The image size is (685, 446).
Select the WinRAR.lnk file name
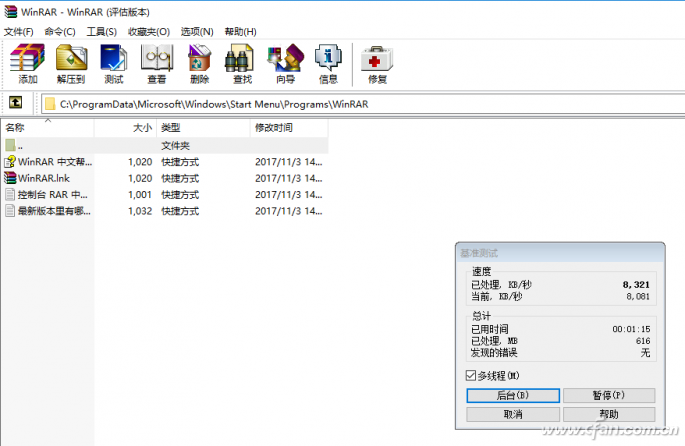point(44,178)
